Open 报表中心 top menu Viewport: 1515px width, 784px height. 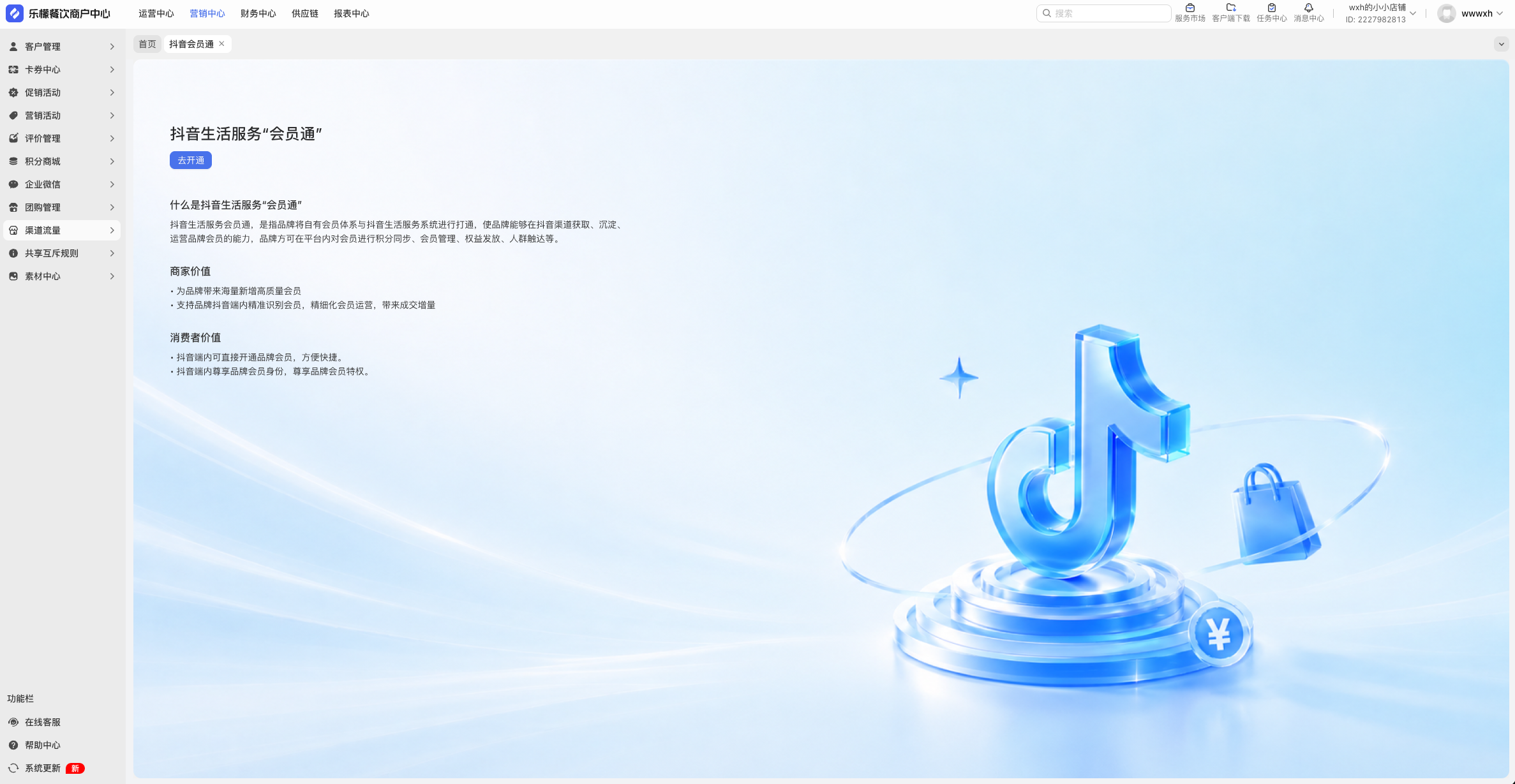(352, 13)
